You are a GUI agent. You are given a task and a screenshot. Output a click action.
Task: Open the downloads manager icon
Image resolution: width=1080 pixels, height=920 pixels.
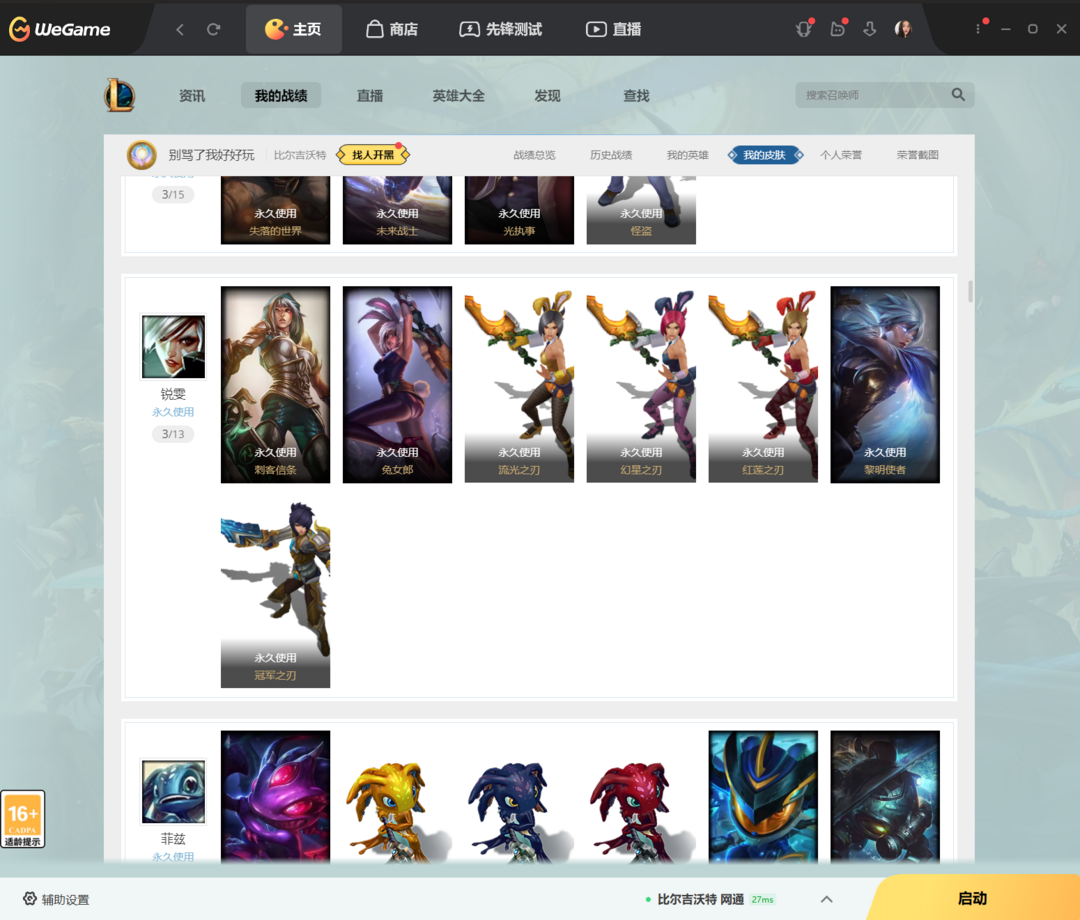[870, 29]
